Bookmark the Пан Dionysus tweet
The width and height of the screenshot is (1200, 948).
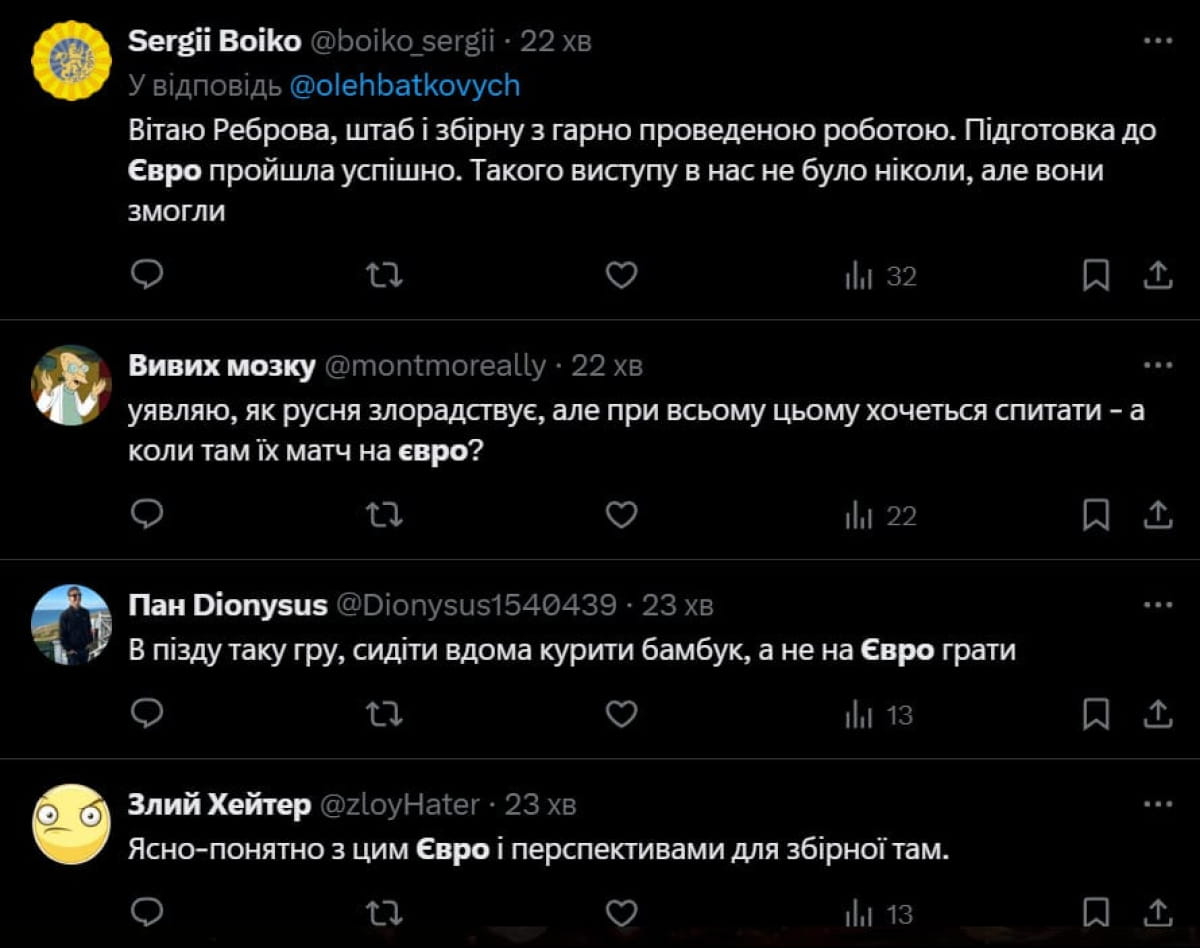pyautogui.click(x=1096, y=714)
